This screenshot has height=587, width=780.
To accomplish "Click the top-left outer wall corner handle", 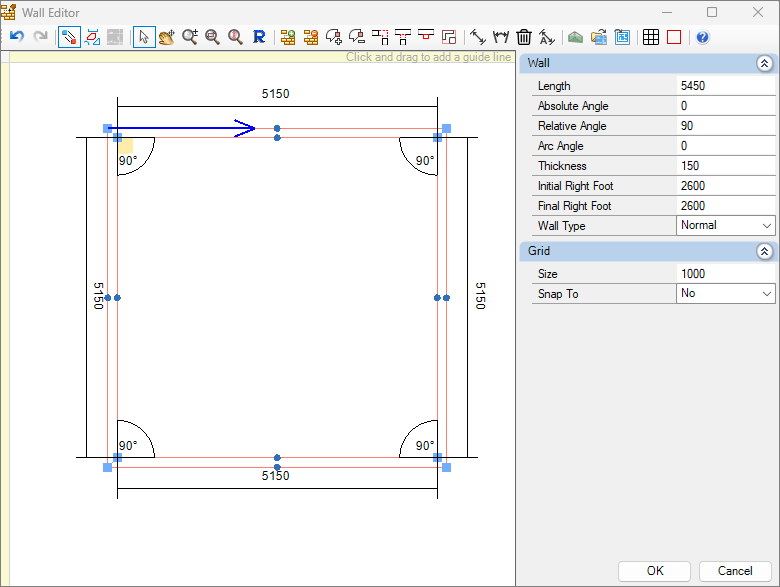I will point(107,128).
